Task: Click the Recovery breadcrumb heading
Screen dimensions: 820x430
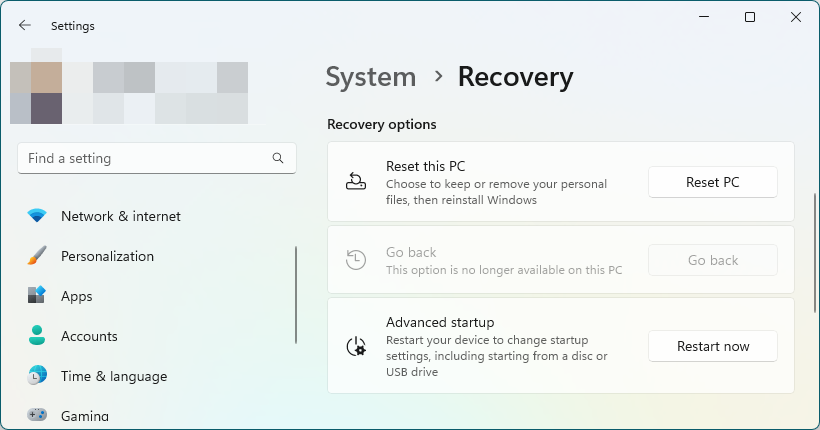Action: (516, 77)
